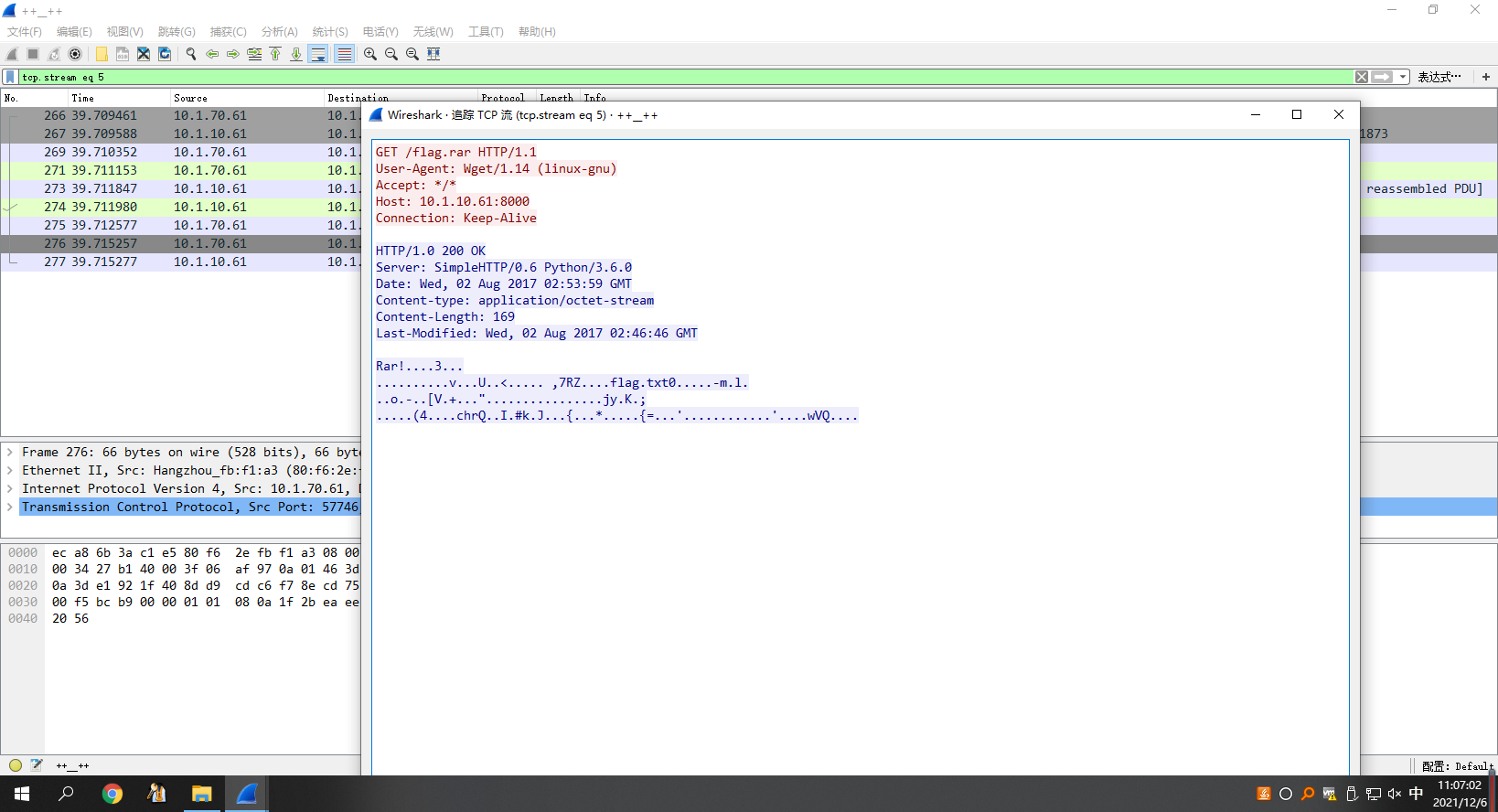Screen dimensions: 1498x812
Task: Apply the display filter arrow button
Action: [1383, 77]
